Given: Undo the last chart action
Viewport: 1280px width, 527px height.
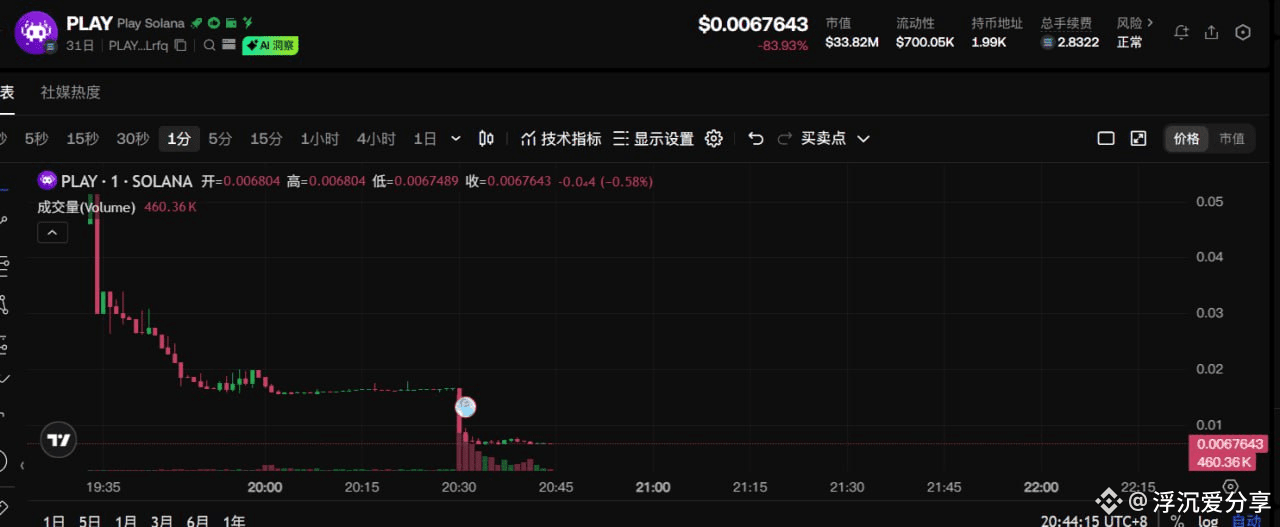Looking at the screenshot, I should point(756,139).
